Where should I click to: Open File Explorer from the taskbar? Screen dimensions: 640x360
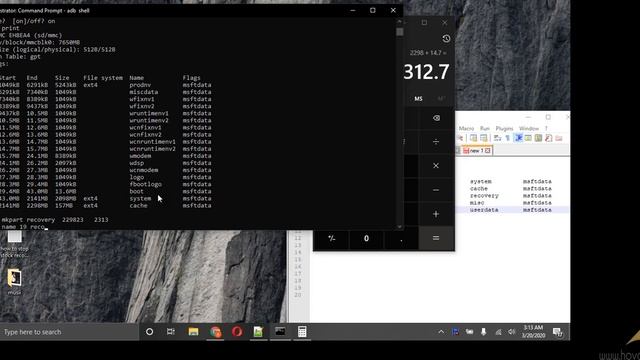(x=193, y=332)
